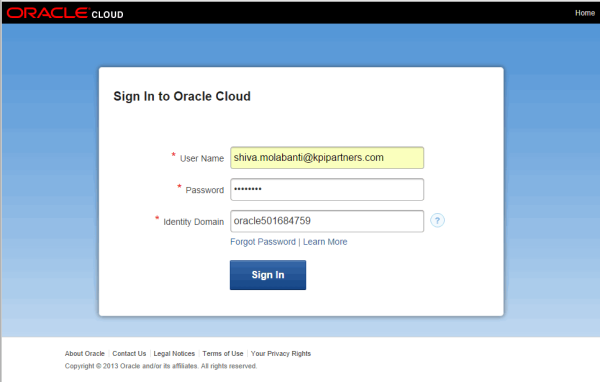Open Terms of Use footer link

click(x=223, y=354)
